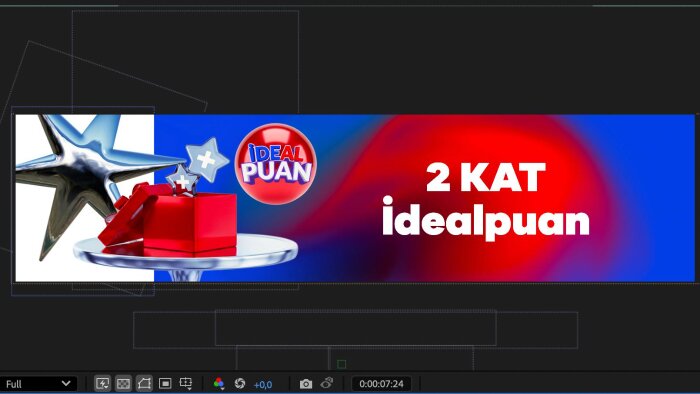This screenshot has width=700, height=394.
Task: Click the +0,0 exposure value
Action: [x=263, y=385]
